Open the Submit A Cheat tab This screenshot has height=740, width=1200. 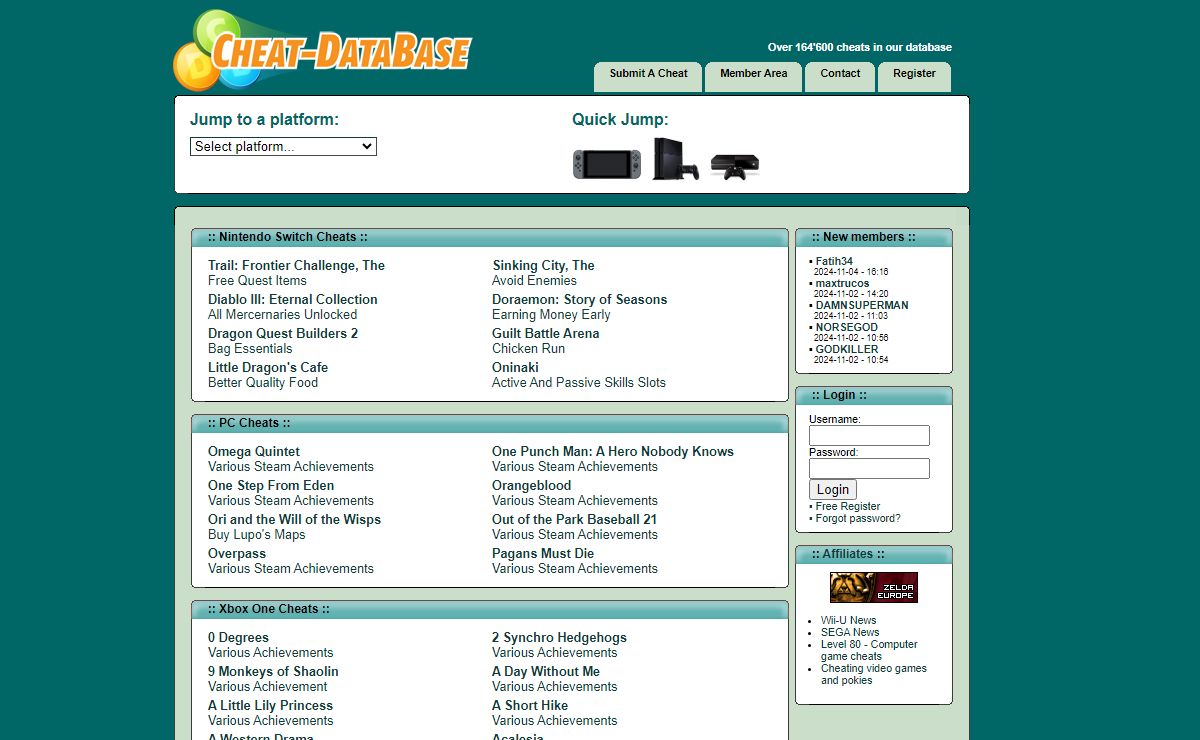[648, 76]
